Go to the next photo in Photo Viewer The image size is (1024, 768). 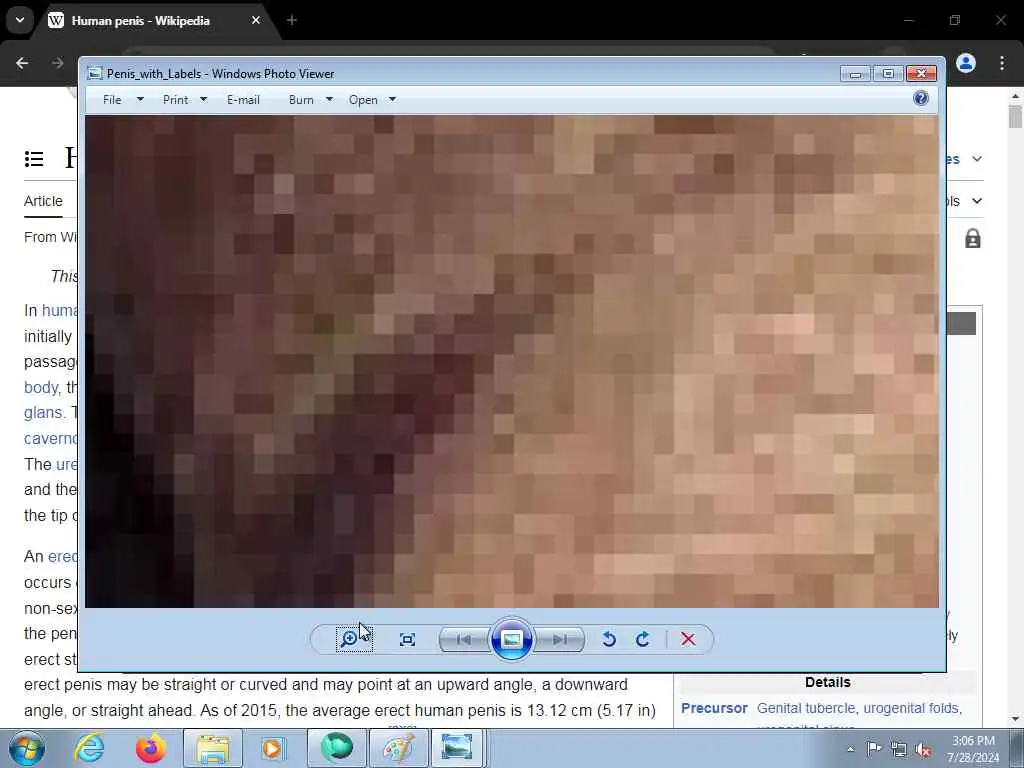pos(560,639)
